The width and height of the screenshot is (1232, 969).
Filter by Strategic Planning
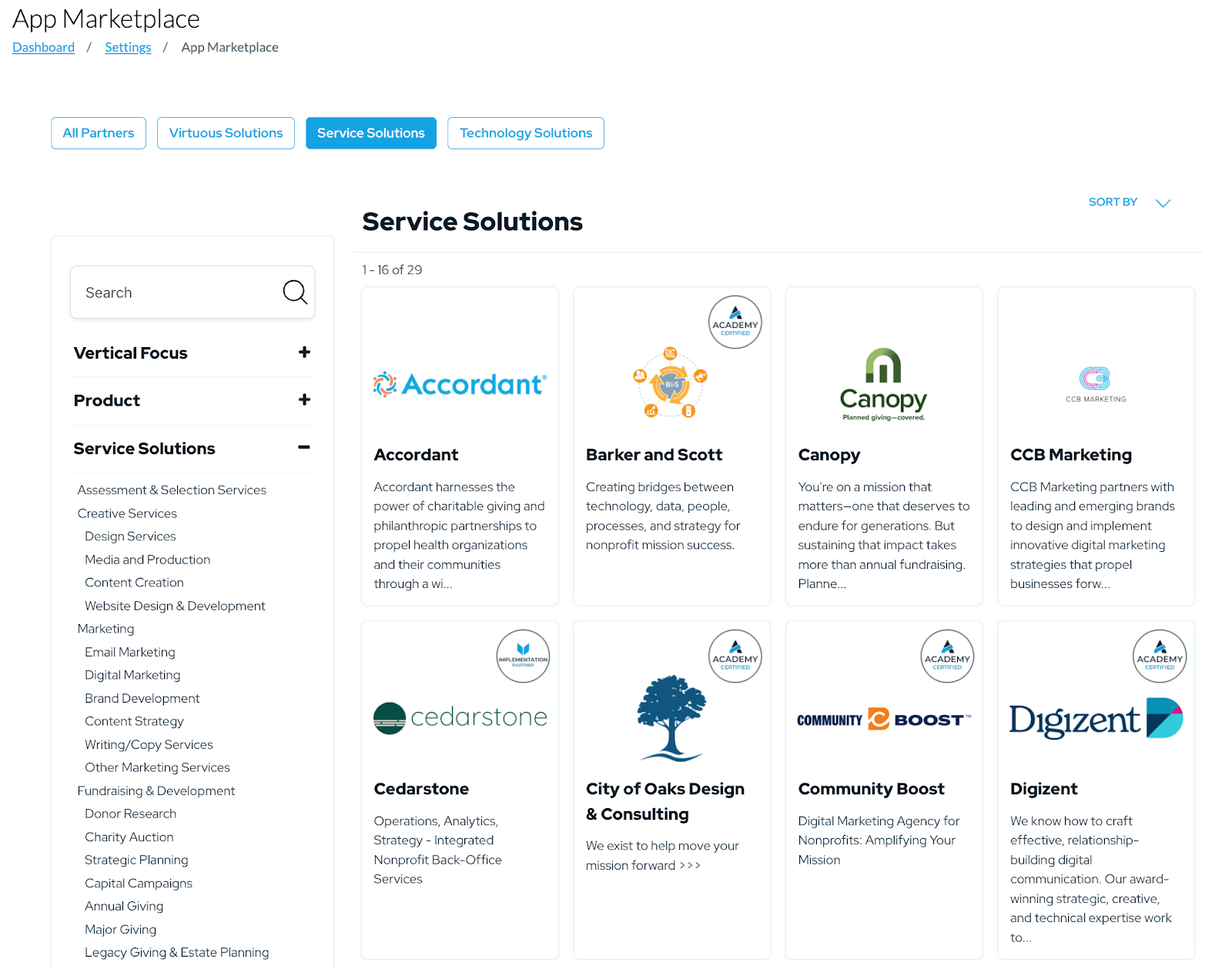click(136, 860)
